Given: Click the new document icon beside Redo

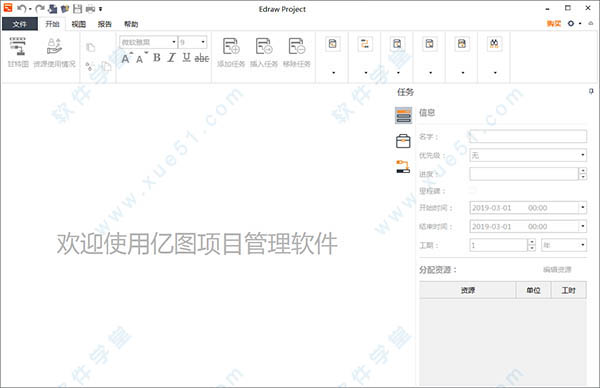Looking at the screenshot, I should pos(52,8).
